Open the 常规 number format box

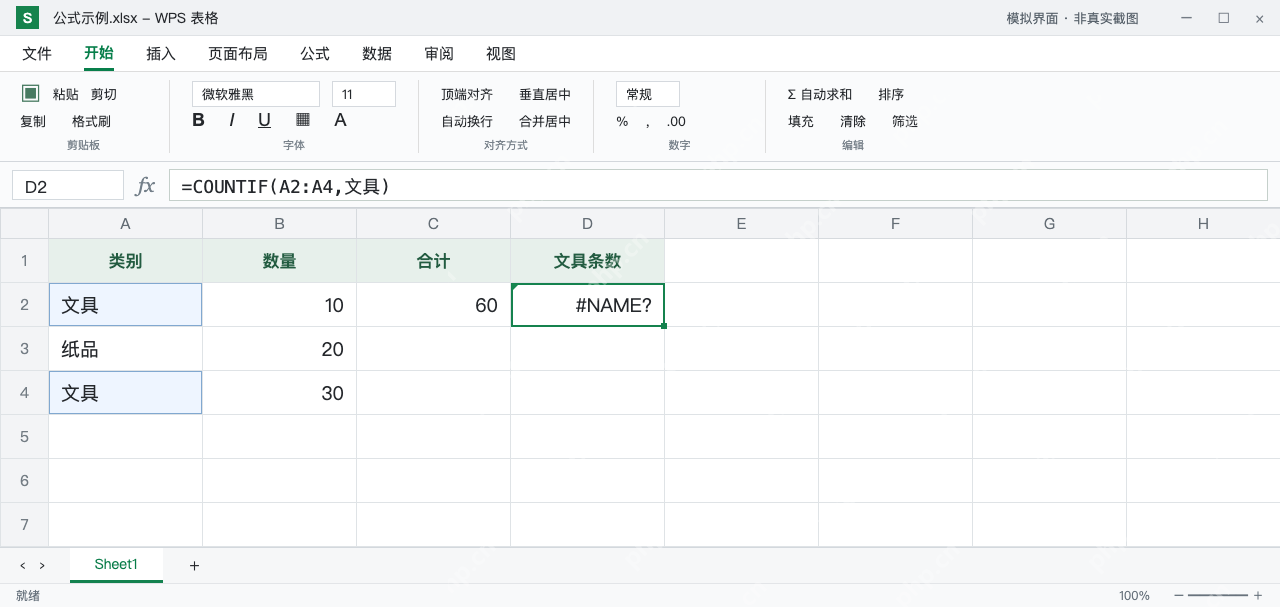click(648, 94)
